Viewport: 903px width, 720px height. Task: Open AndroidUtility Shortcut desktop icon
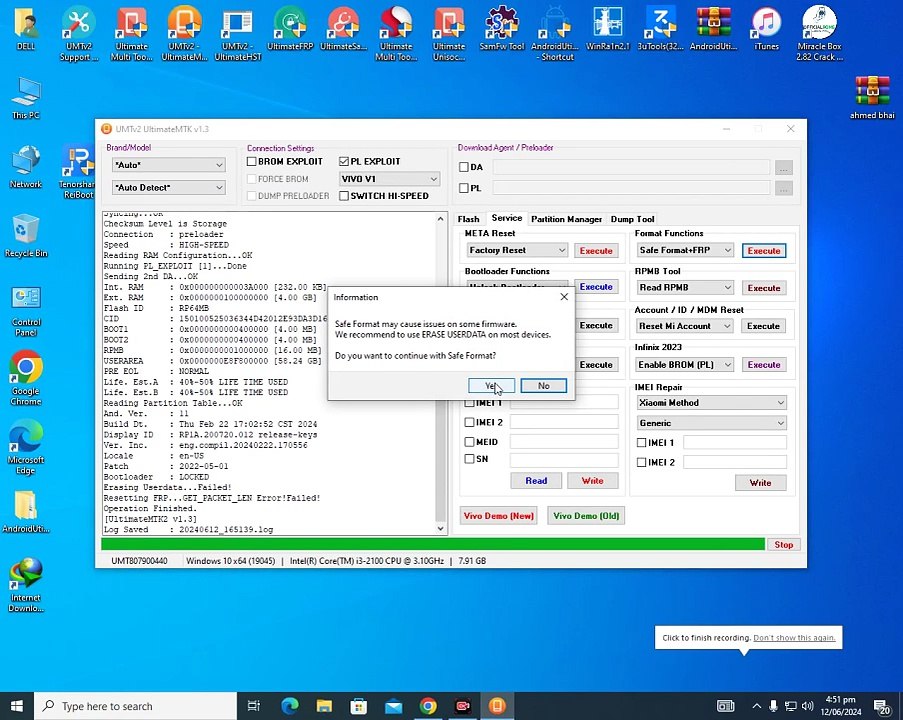555,33
